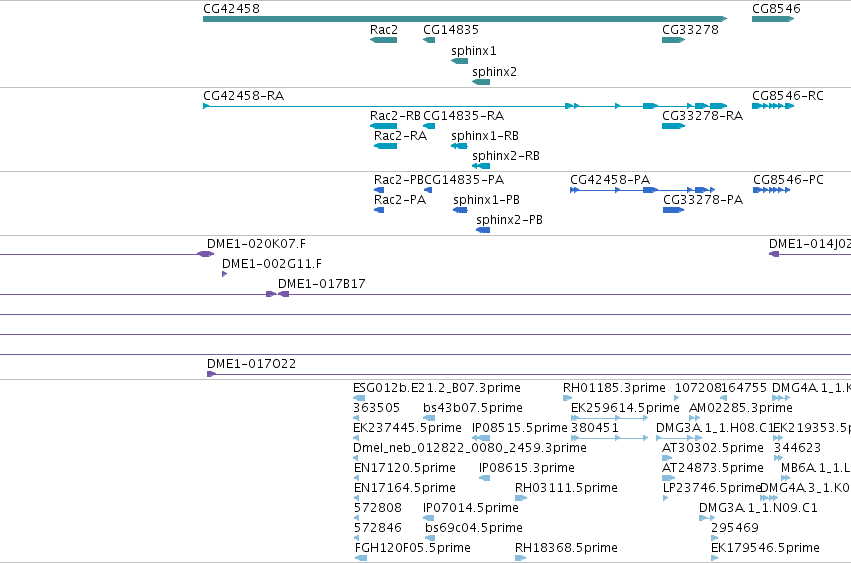The image size is (851, 563).
Task: Select the RH03111.5prime EST label
Action: tap(566, 489)
